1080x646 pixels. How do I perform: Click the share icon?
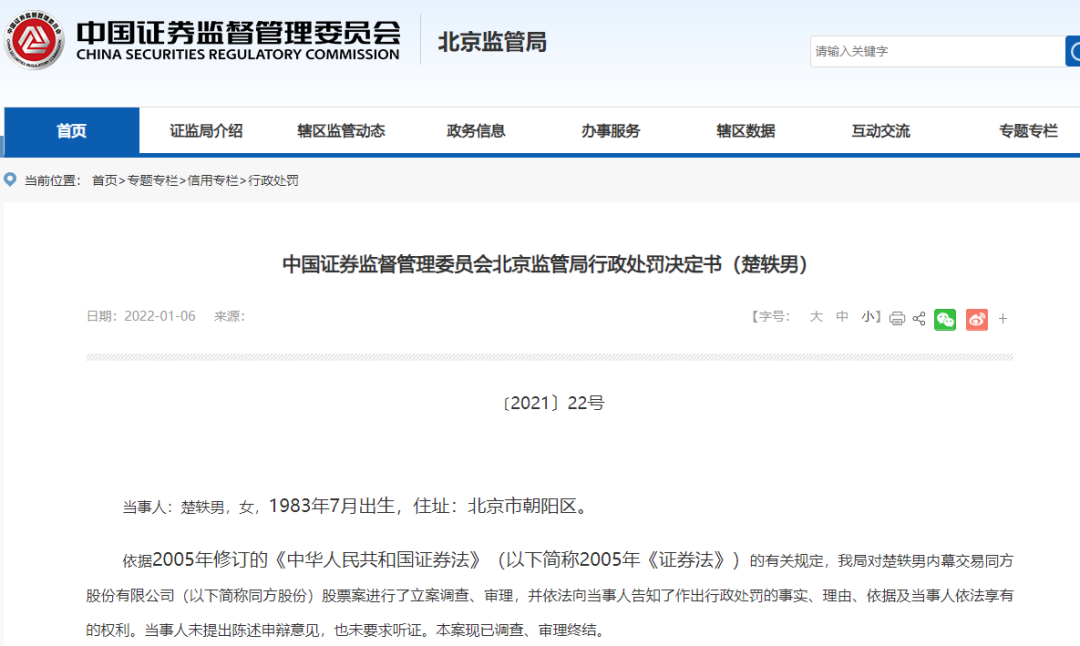coord(919,318)
